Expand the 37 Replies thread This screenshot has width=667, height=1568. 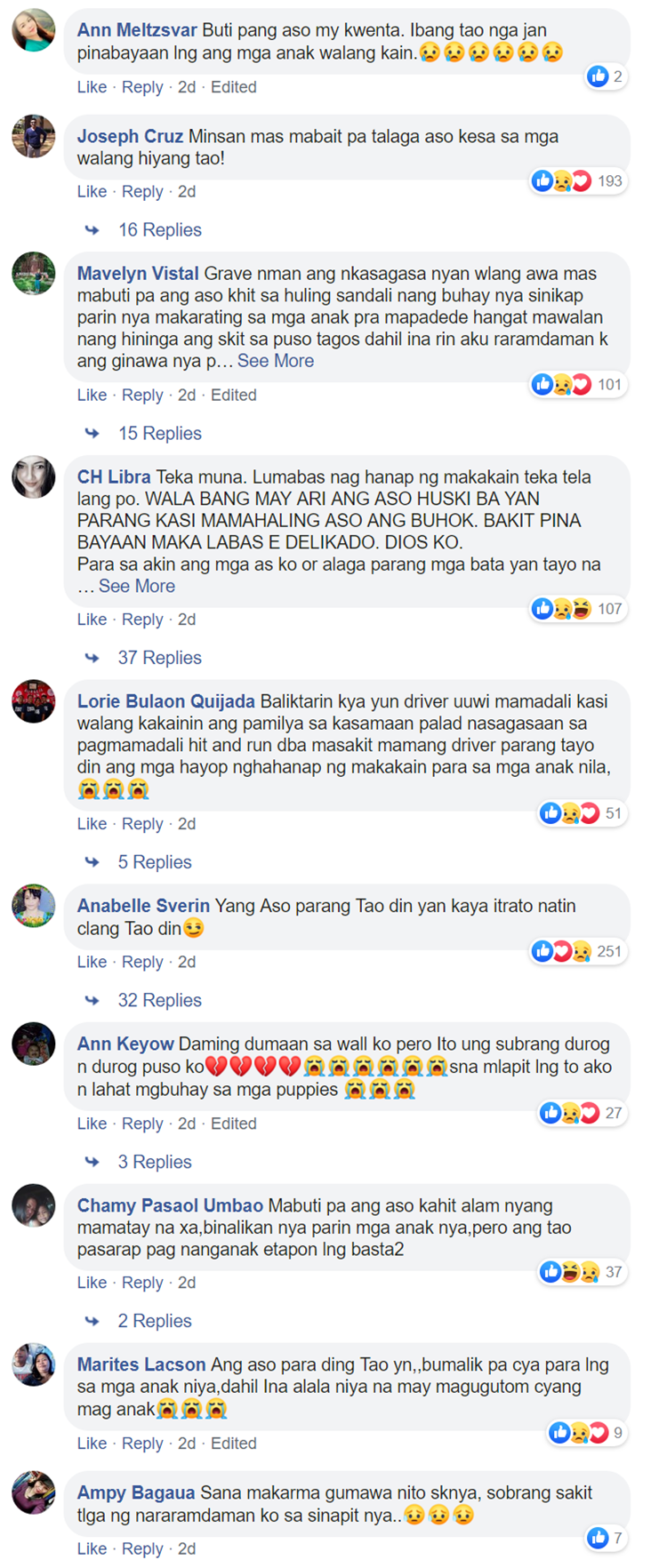click(x=160, y=658)
